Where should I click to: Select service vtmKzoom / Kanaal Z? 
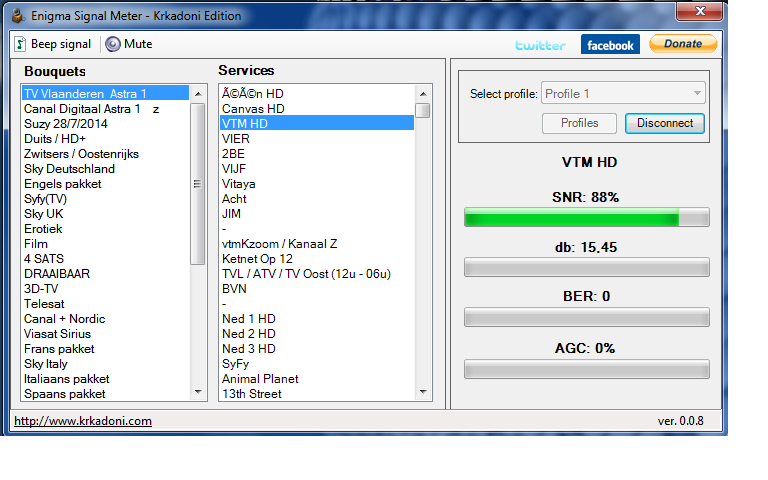click(317, 244)
